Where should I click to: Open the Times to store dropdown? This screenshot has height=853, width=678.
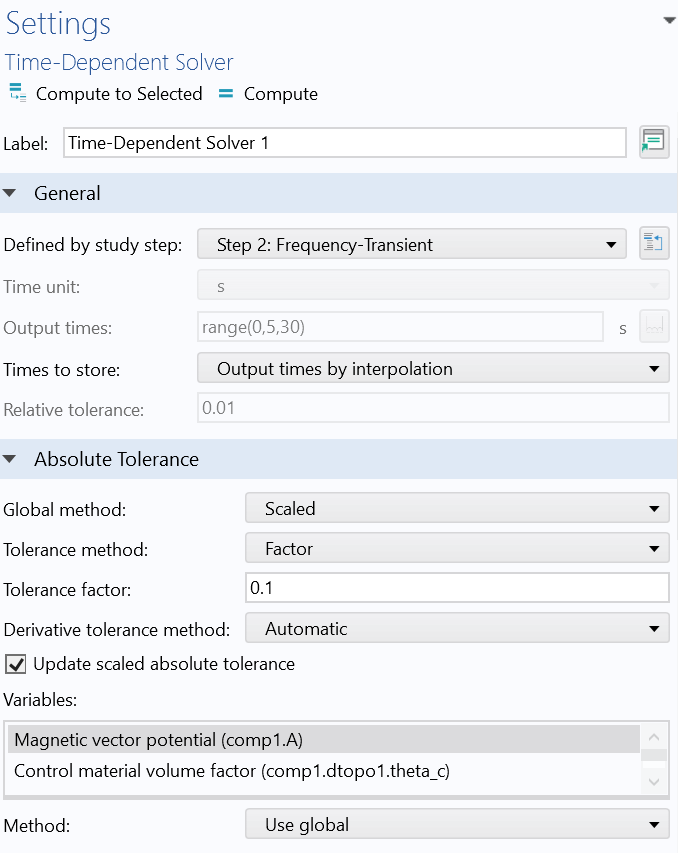(432, 369)
